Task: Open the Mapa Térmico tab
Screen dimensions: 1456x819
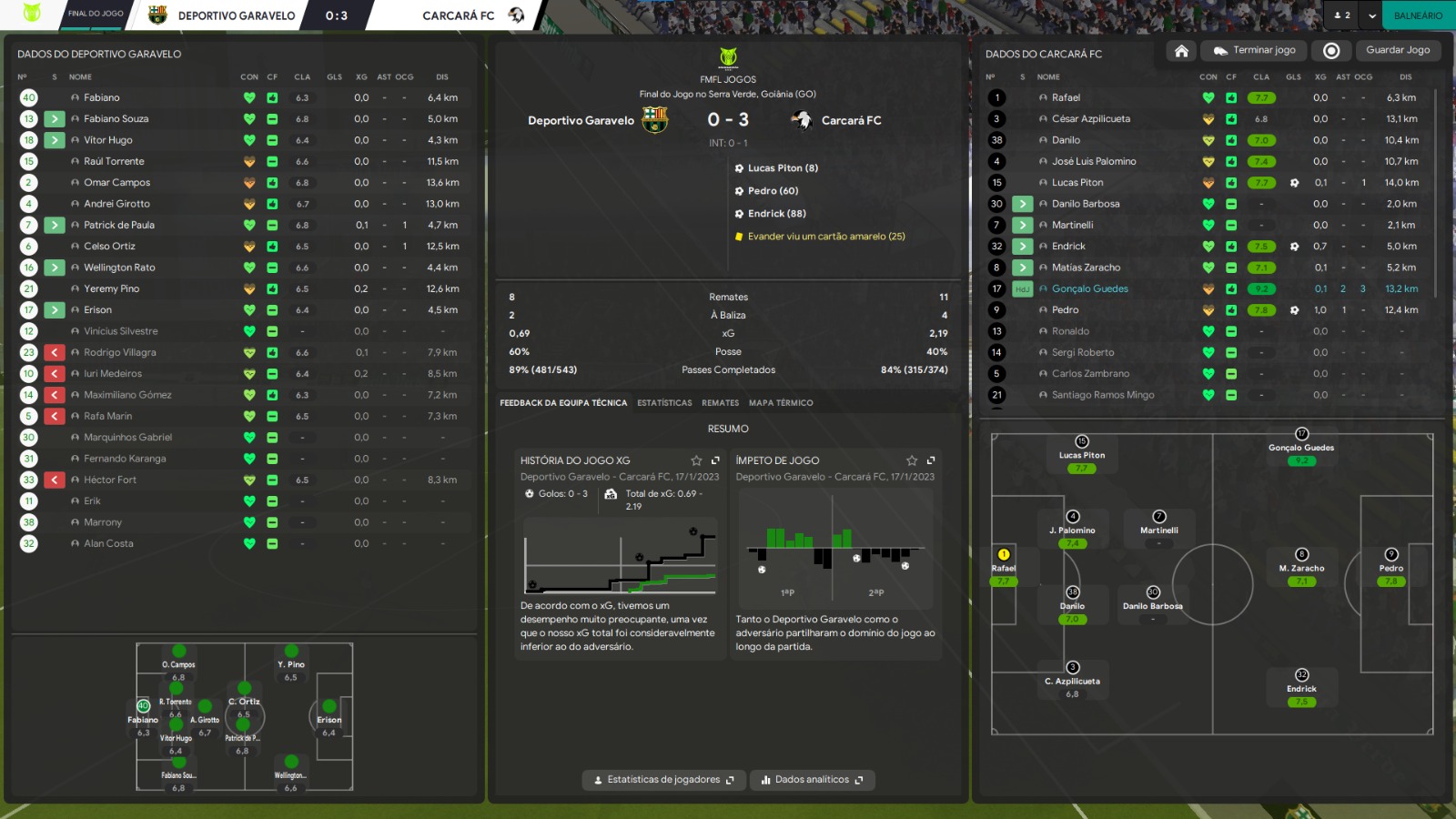Action: [781, 403]
